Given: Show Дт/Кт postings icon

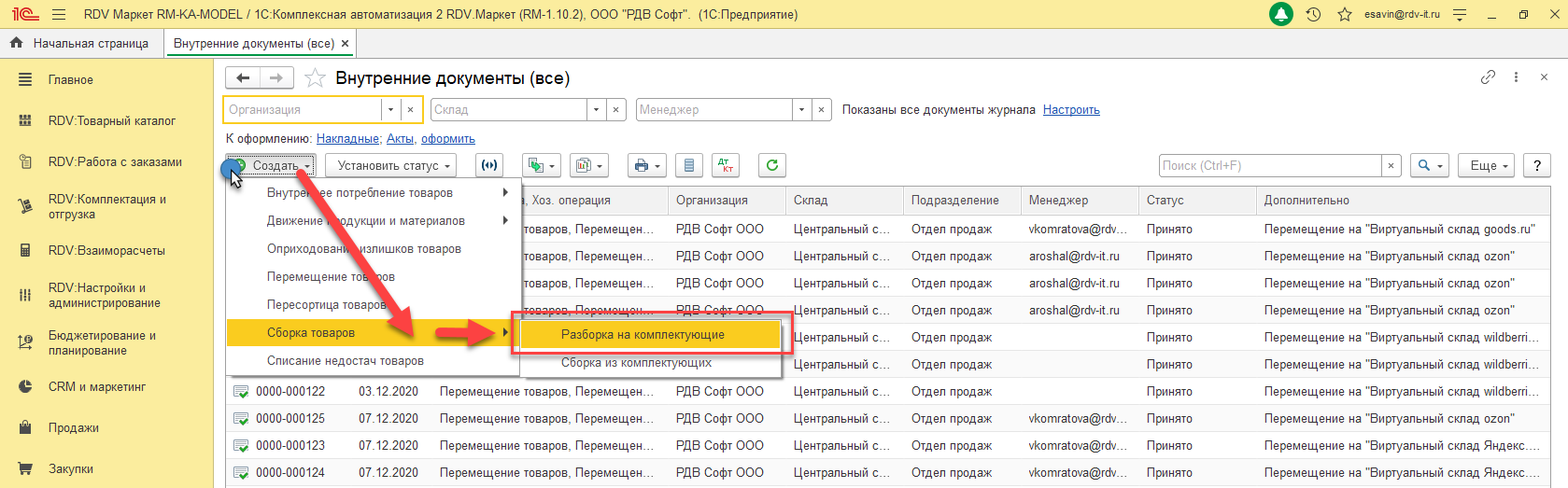Looking at the screenshot, I should pos(725,165).
